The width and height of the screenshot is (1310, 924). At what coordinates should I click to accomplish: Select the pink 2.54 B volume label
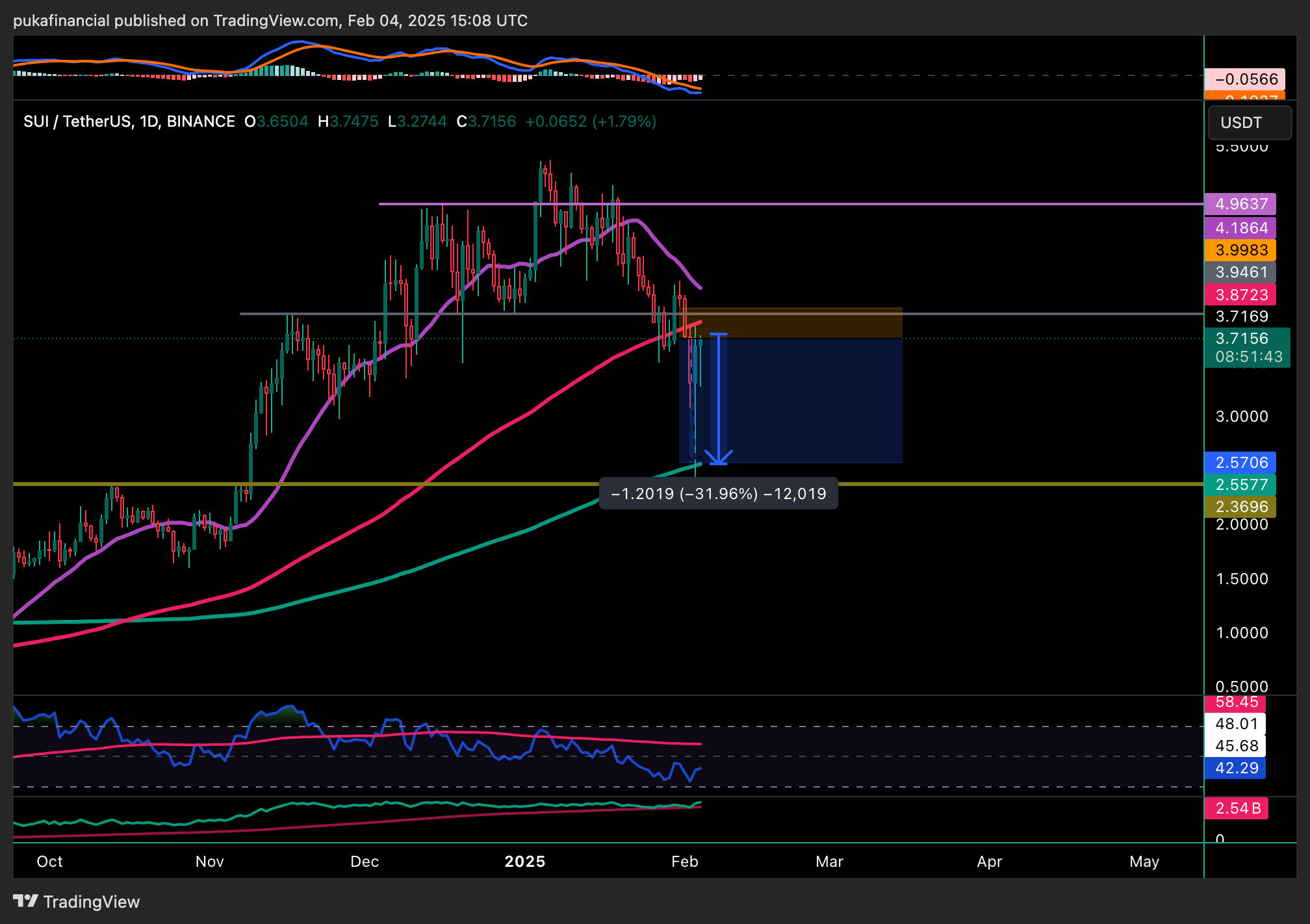1236,808
